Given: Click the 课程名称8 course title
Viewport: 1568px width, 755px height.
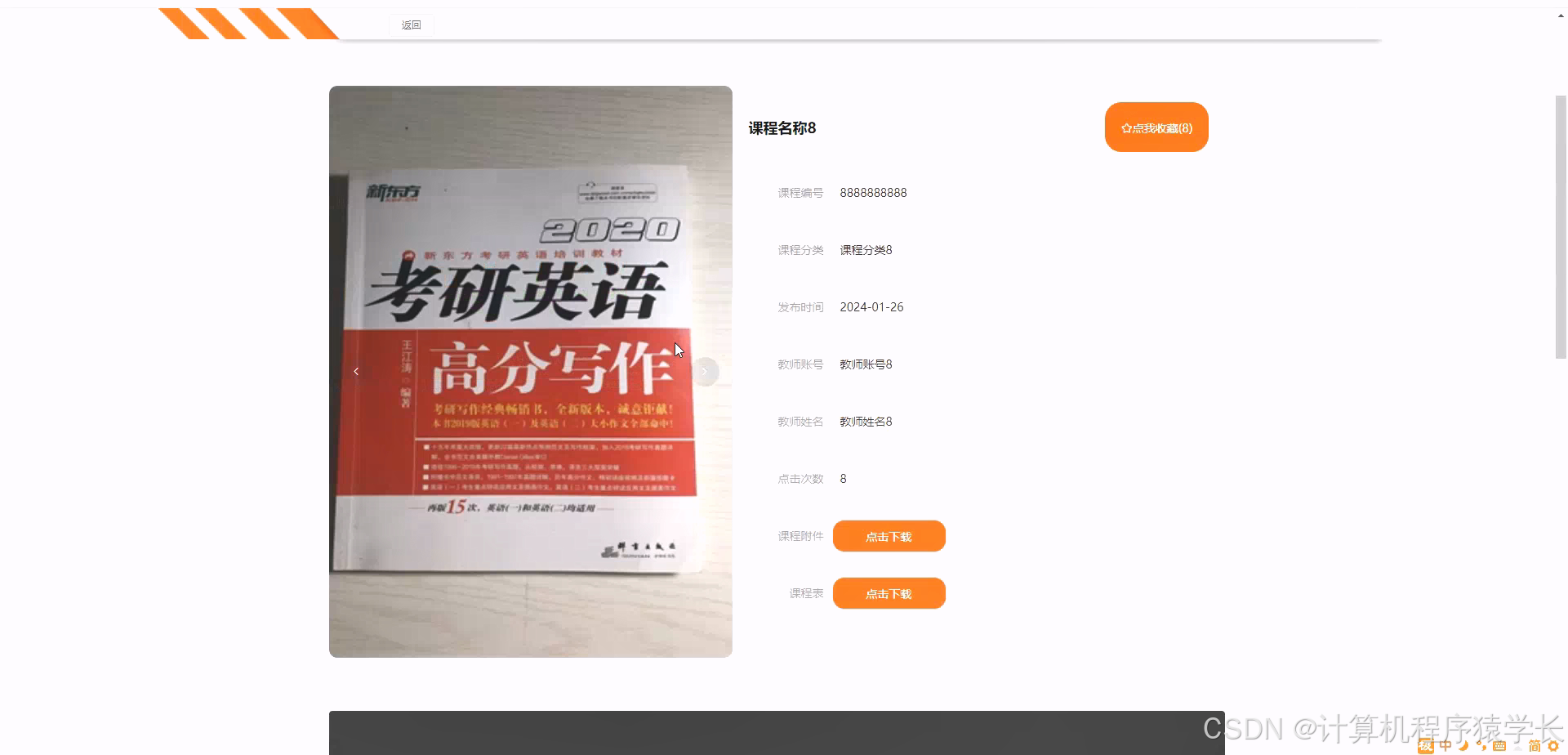Looking at the screenshot, I should pyautogui.click(x=782, y=128).
